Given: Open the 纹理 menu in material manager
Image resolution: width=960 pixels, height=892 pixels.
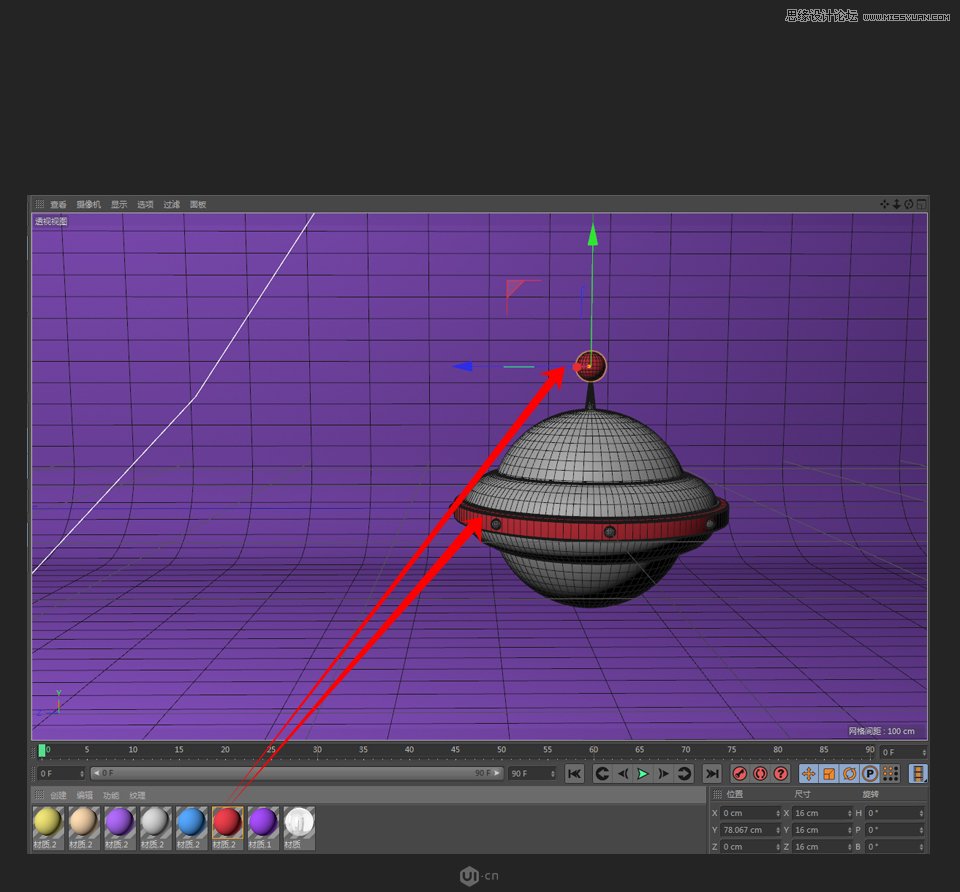Looking at the screenshot, I should pos(136,795).
